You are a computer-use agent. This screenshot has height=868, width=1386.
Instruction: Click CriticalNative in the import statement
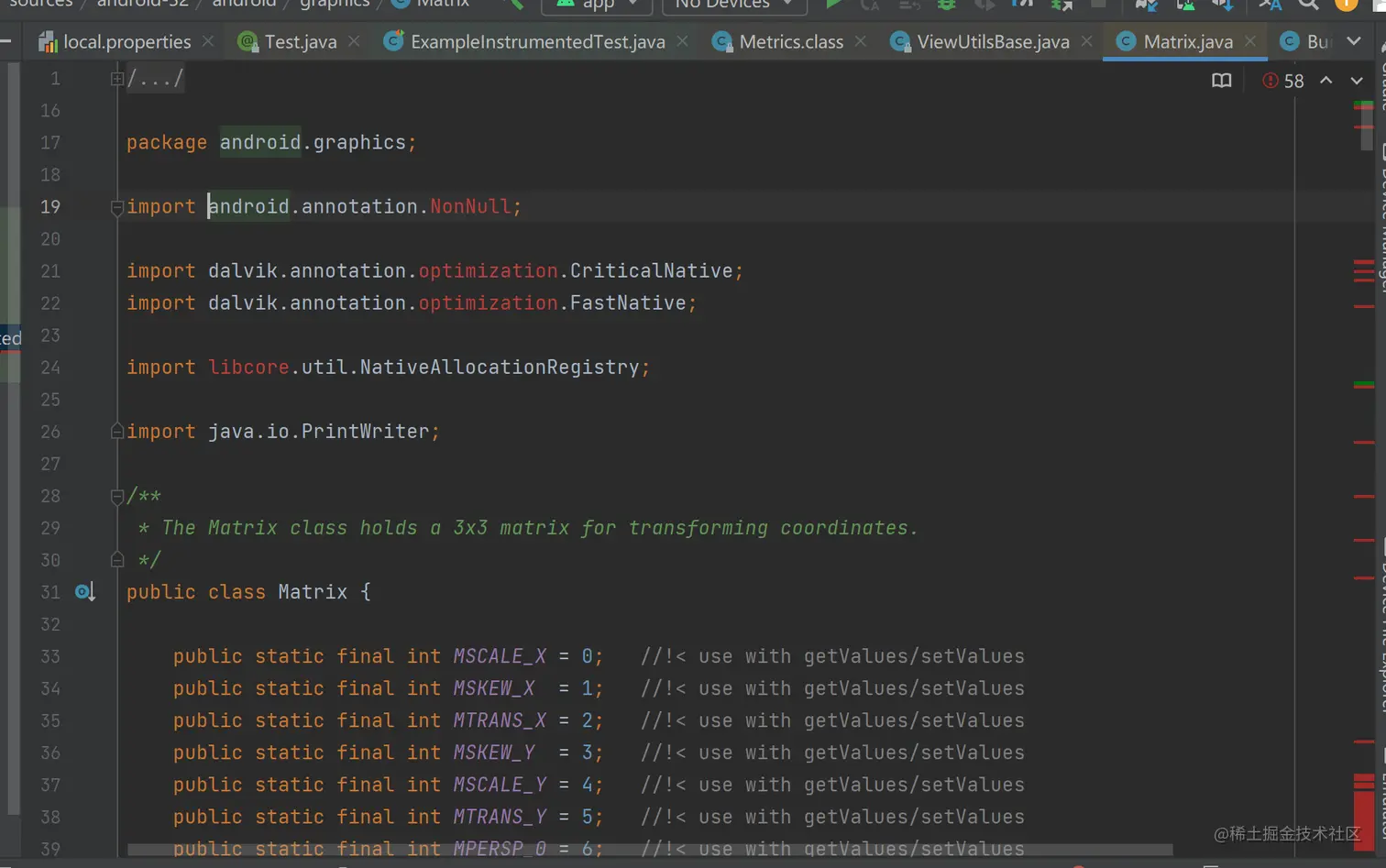(x=651, y=270)
